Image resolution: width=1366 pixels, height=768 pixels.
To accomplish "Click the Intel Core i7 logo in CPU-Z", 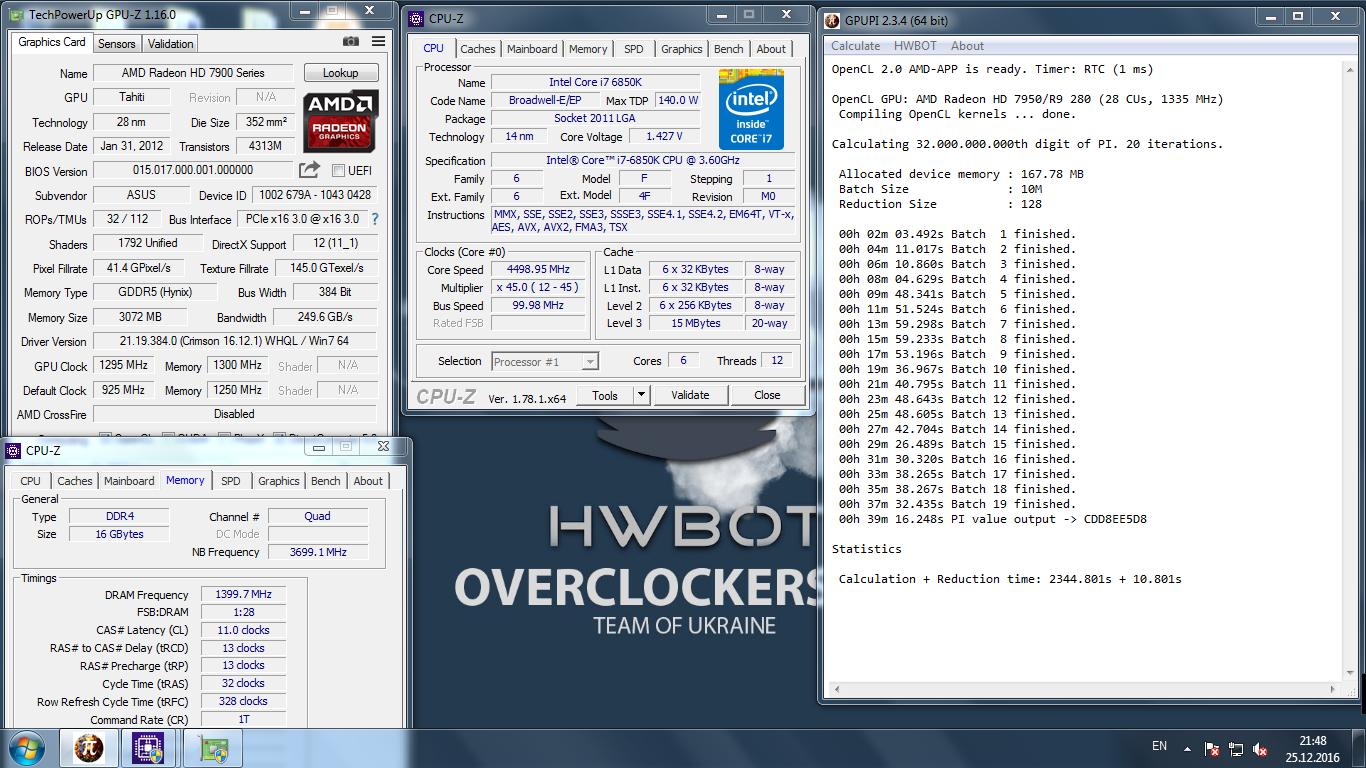I will click(x=751, y=110).
